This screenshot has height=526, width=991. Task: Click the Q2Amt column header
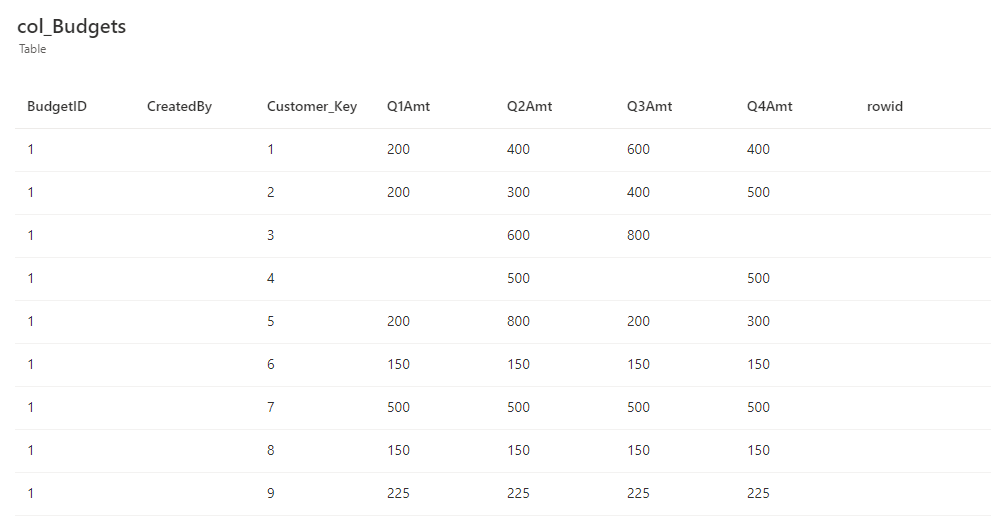[529, 106]
